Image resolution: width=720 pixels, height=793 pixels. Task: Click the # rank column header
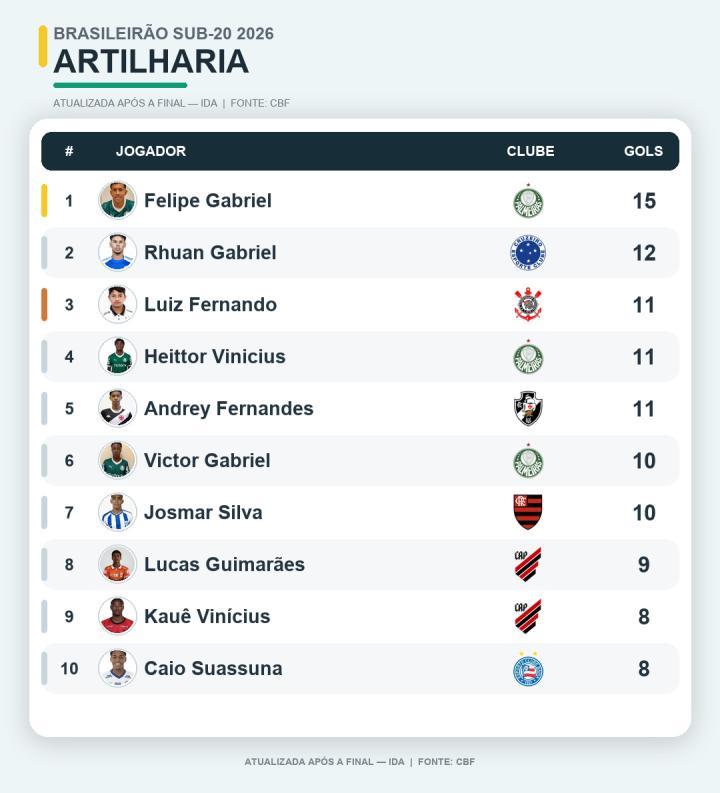pos(69,151)
